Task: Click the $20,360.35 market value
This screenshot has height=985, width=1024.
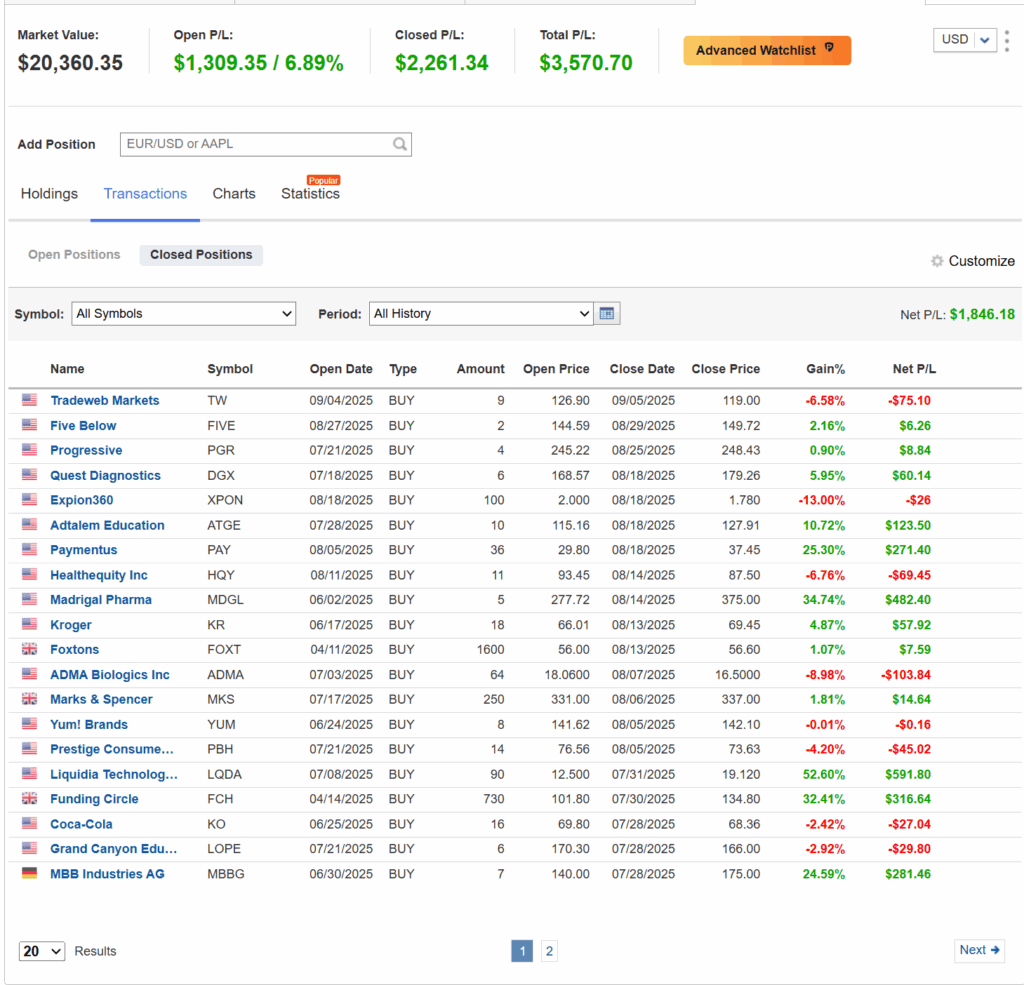Action: click(x=70, y=63)
